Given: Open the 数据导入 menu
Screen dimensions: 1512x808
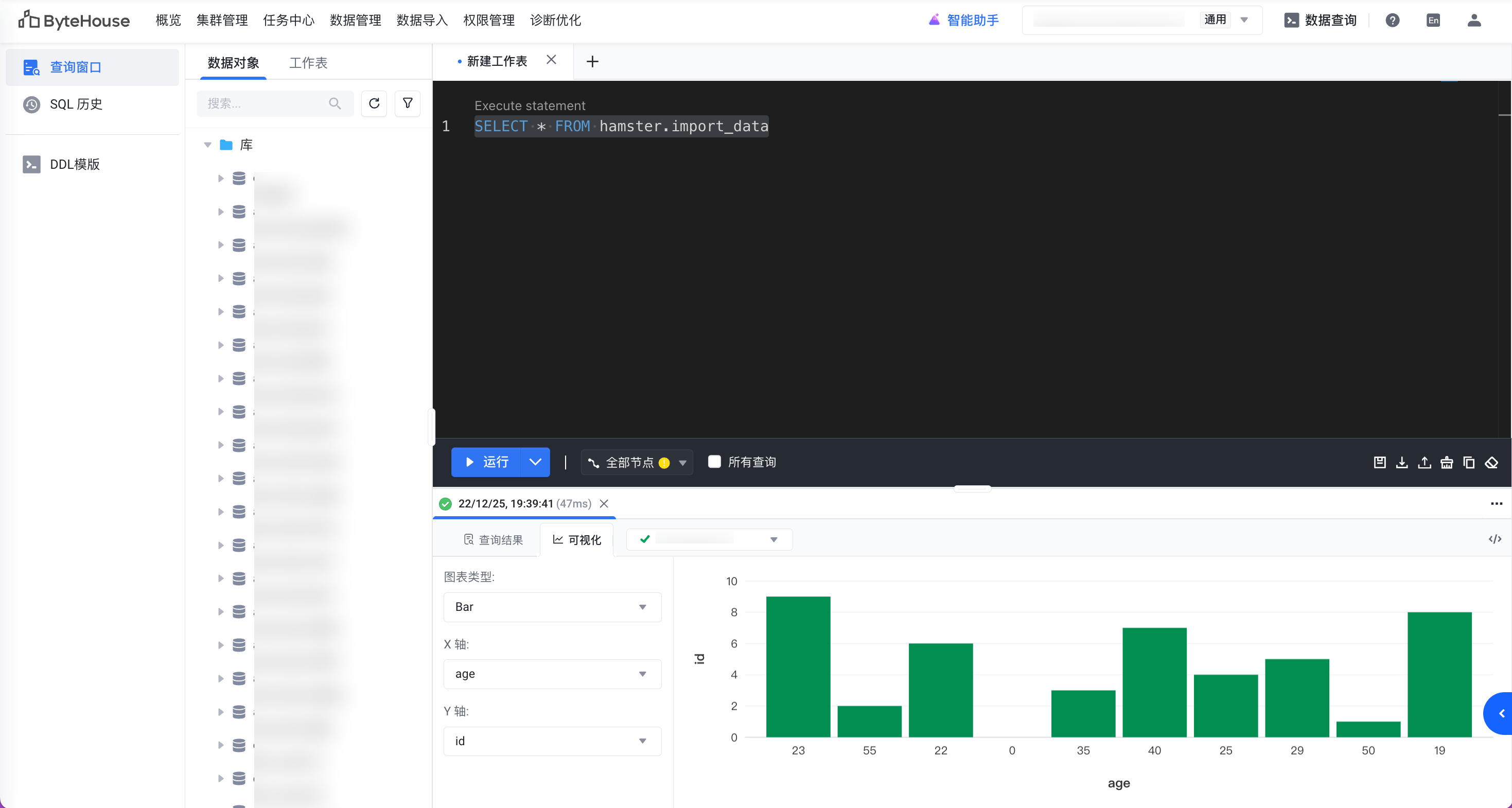Looking at the screenshot, I should 422,21.
